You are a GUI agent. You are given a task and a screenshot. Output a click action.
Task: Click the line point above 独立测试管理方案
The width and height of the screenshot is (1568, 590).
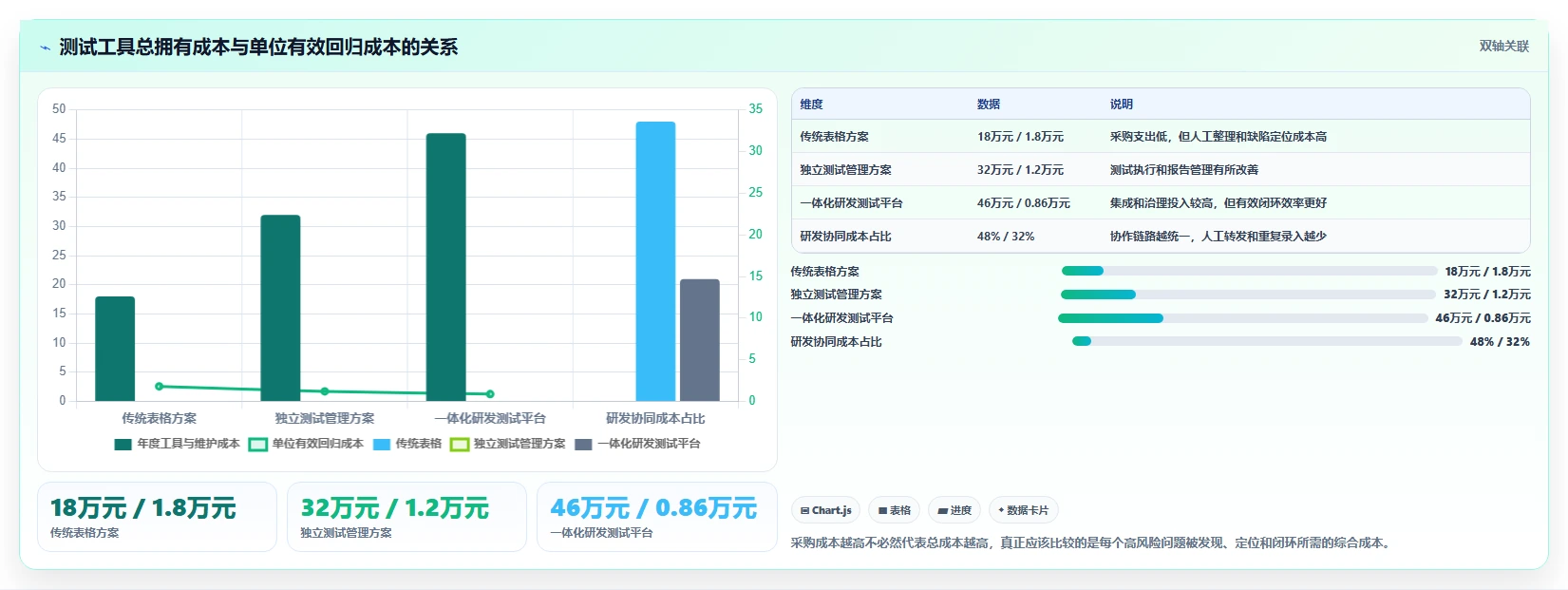(x=325, y=391)
